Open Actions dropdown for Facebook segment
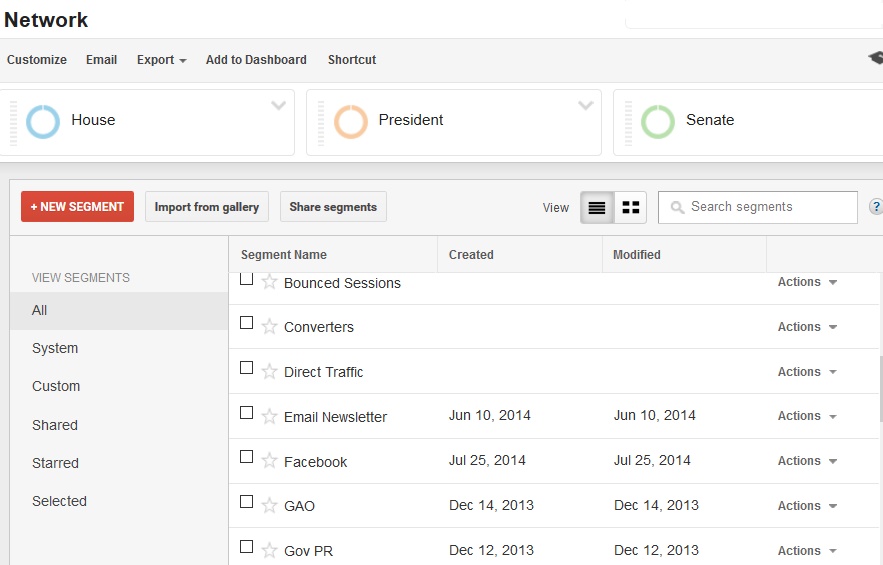This screenshot has width=883, height=565. pos(807,461)
